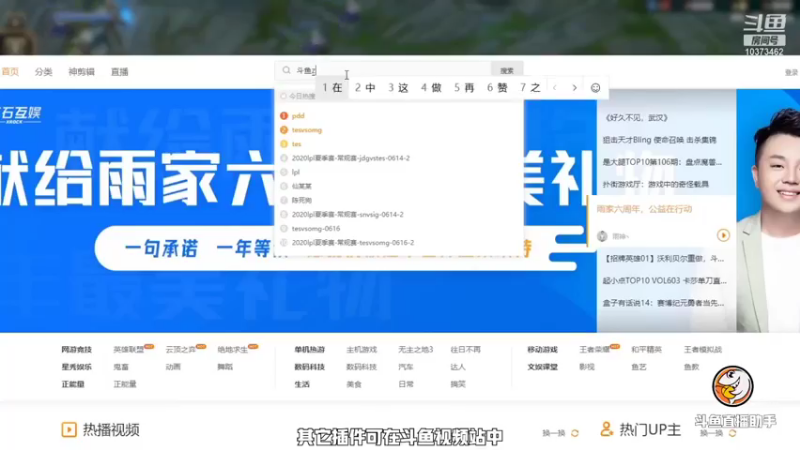The image size is (800, 450).
Task: Open the 美食 category link
Action: pos(354,384)
